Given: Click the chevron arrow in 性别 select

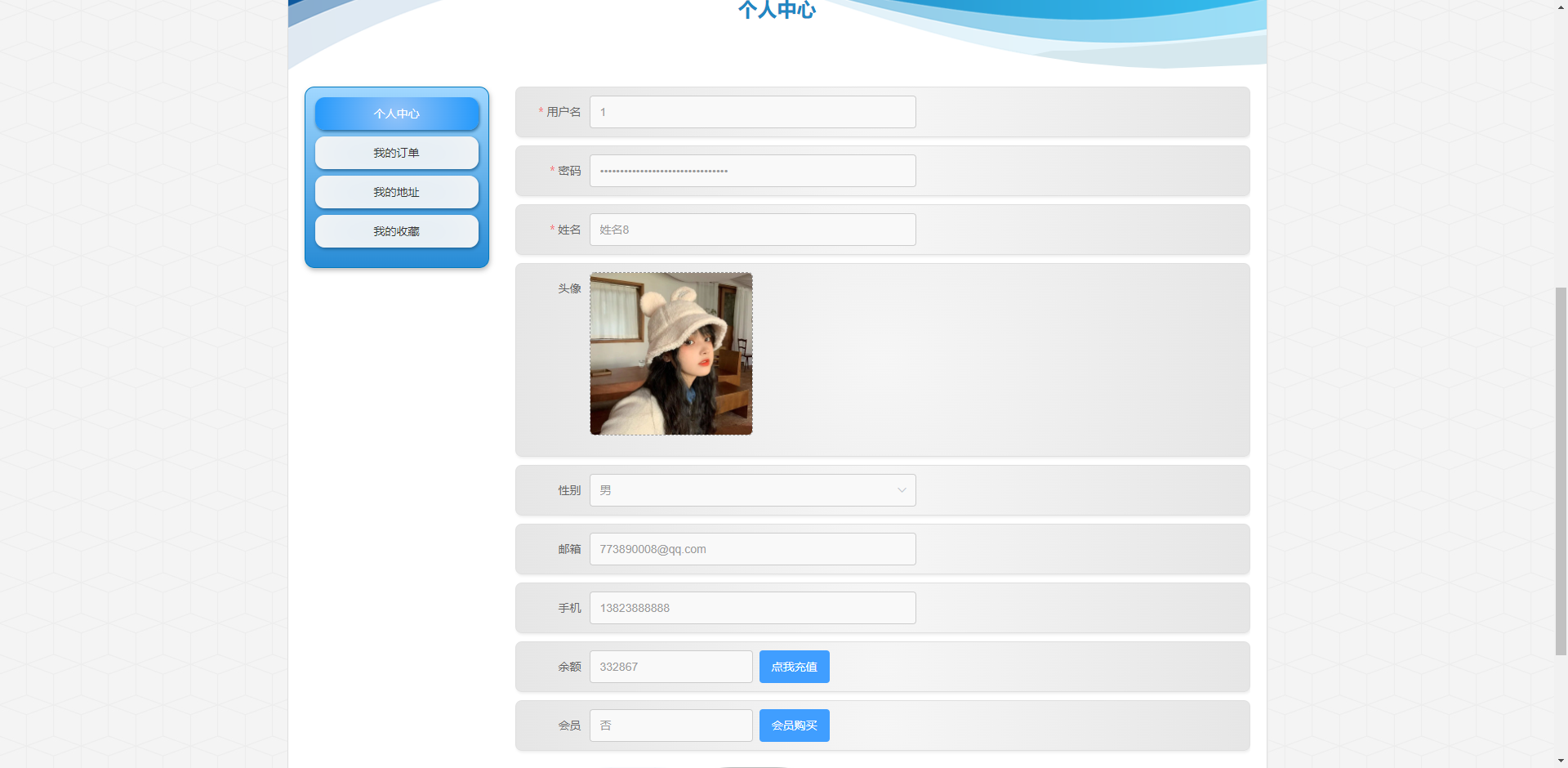Looking at the screenshot, I should click(x=902, y=490).
